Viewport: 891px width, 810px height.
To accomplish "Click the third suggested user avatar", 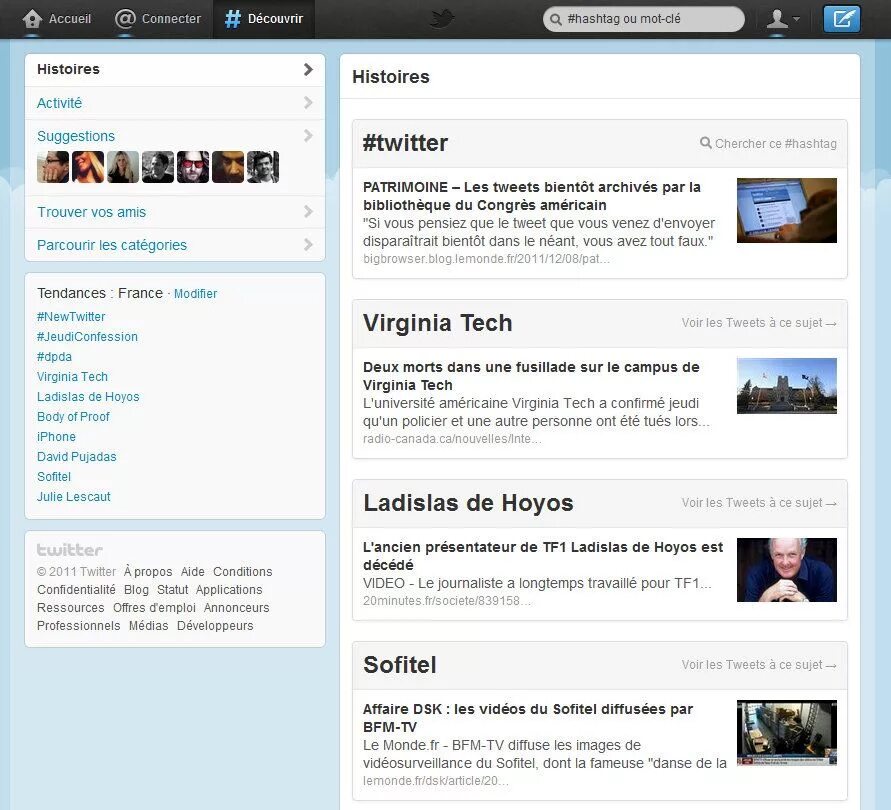I will click(123, 167).
